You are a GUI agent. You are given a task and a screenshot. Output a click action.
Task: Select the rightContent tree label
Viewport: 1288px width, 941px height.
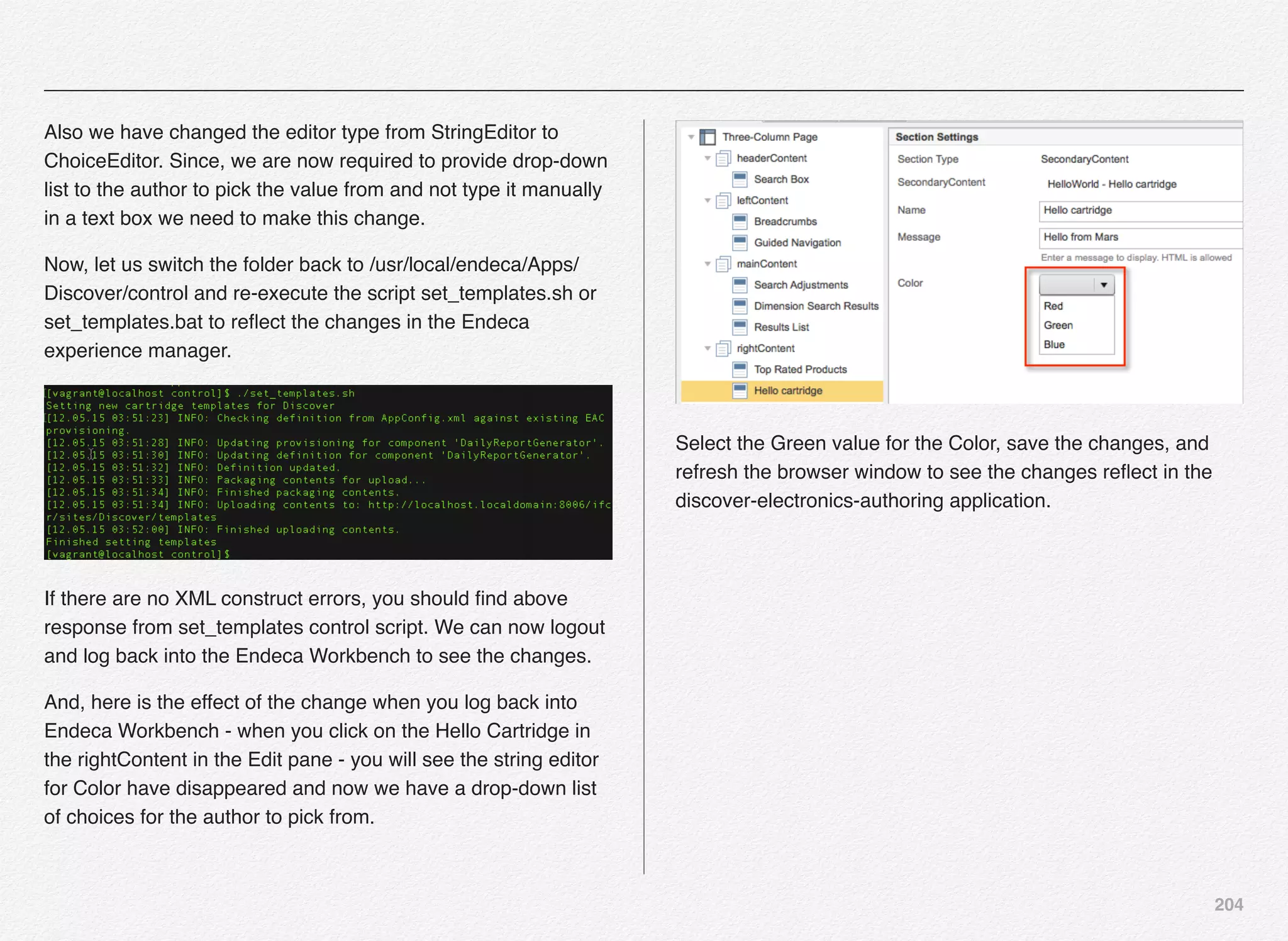[765, 348]
